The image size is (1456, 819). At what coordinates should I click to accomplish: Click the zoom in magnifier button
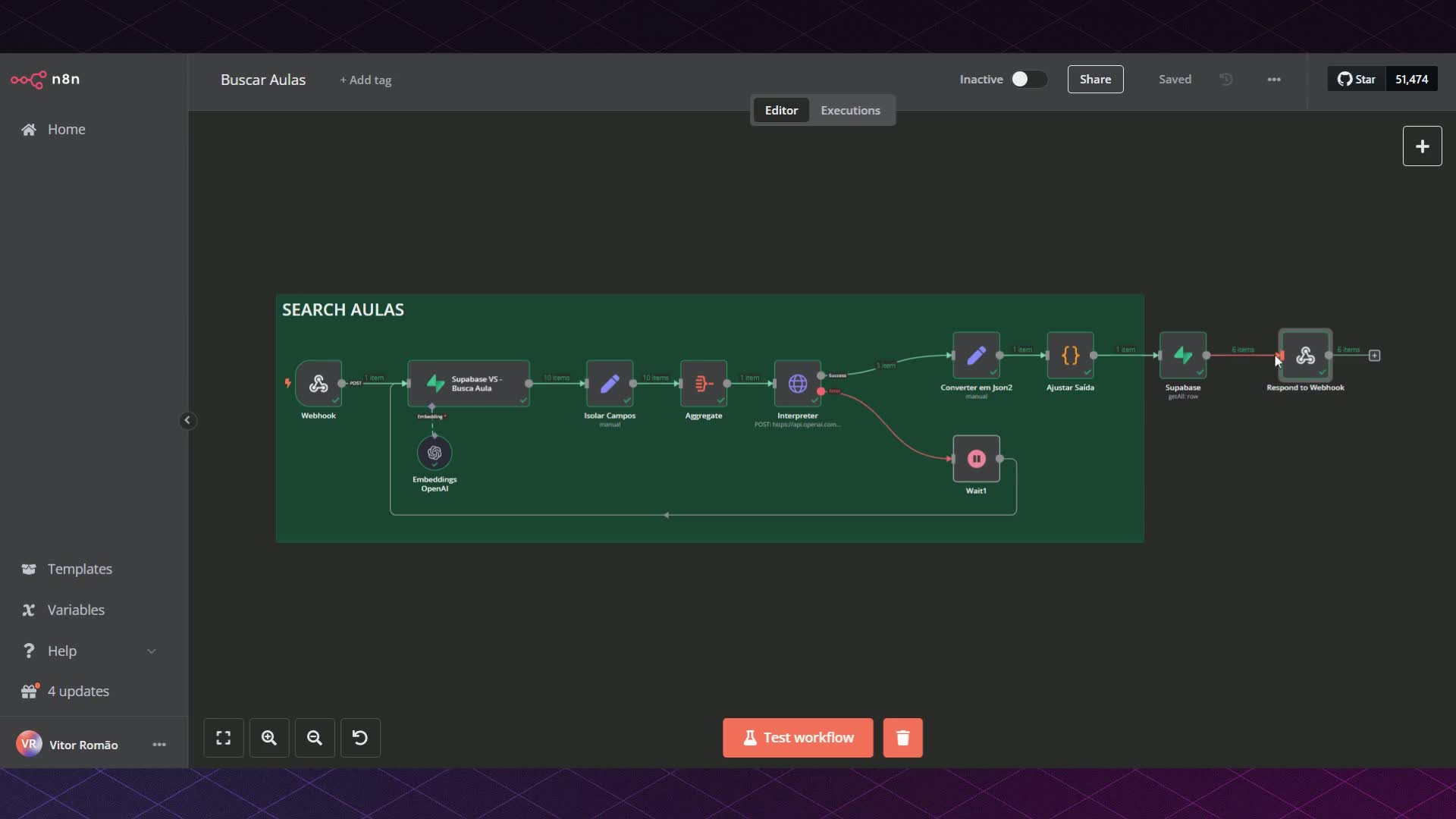pyautogui.click(x=269, y=738)
